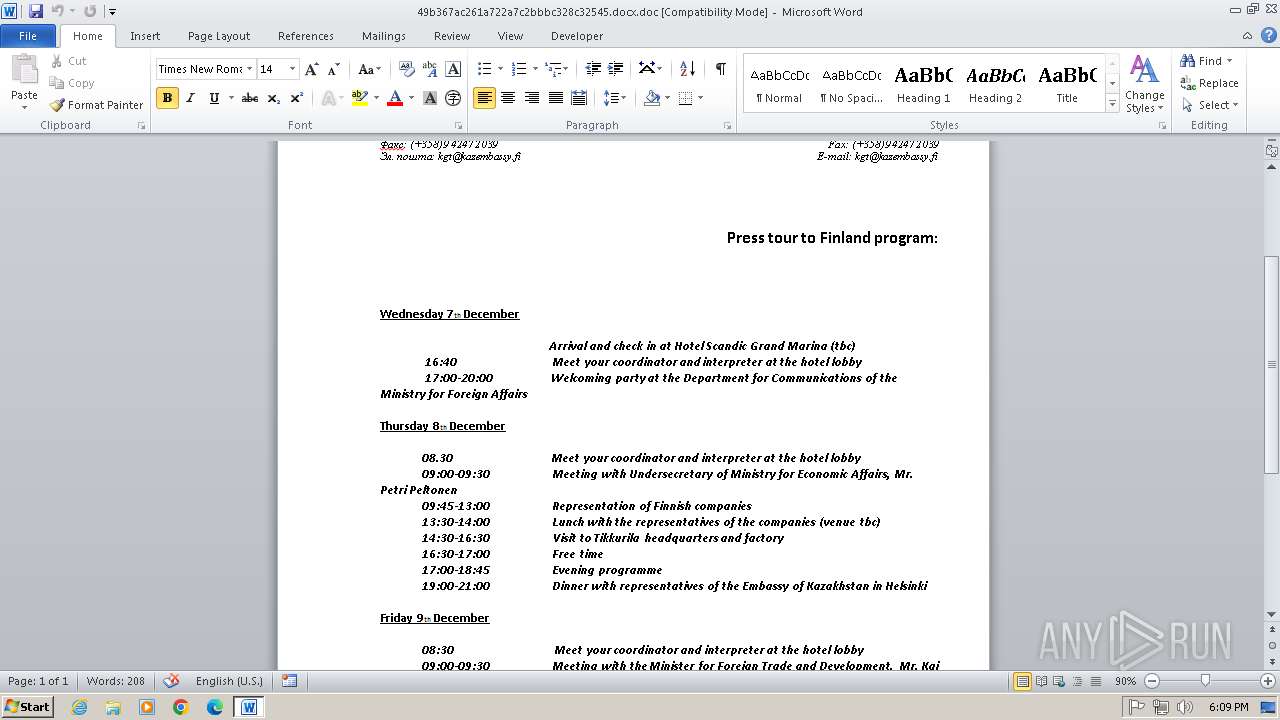The image size is (1280, 720).
Task: Click the Format Painter brush
Action: pyautogui.click(x=57, y=105)
